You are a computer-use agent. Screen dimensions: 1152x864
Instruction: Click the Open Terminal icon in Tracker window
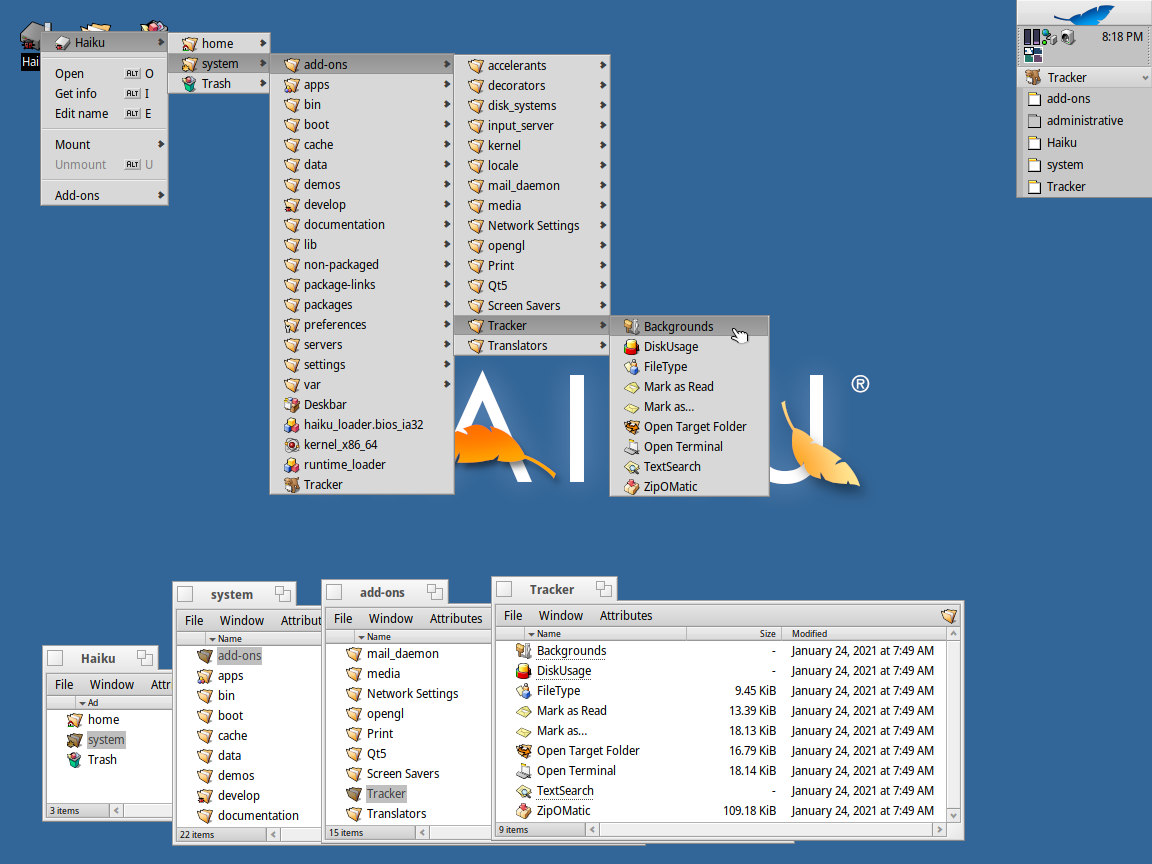coord(523,771)
